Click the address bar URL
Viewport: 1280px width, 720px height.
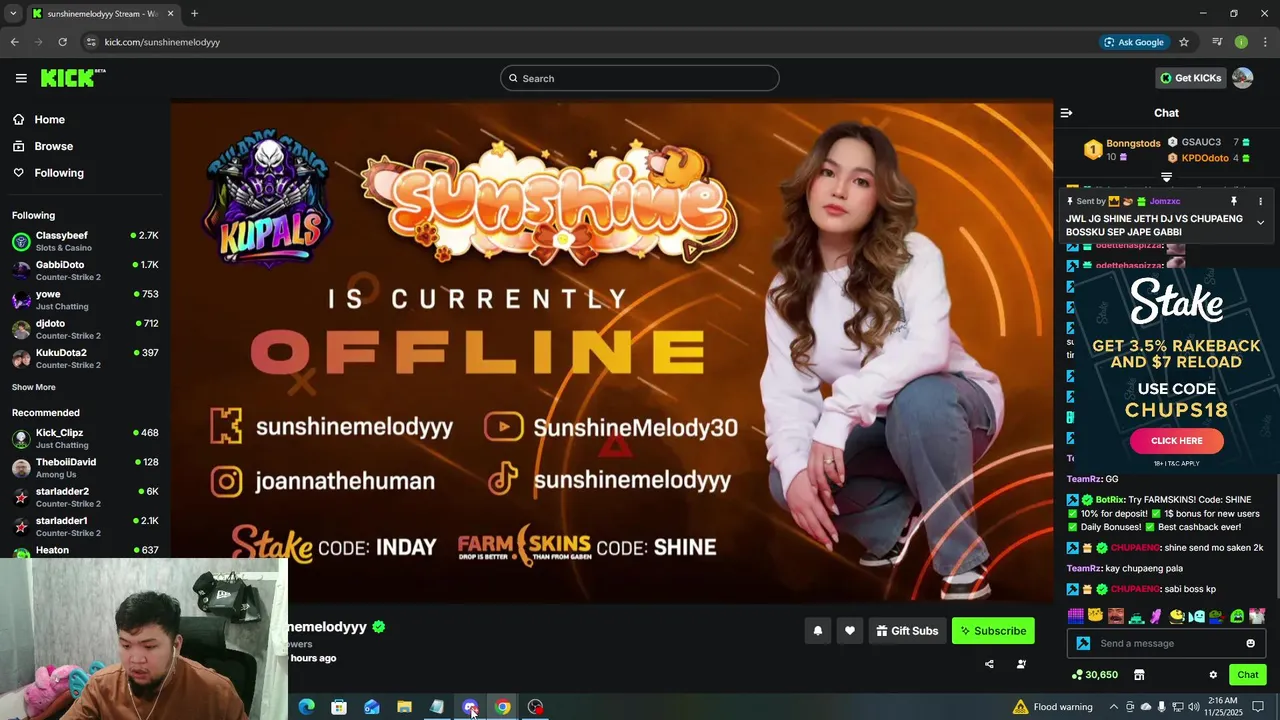pyautogui.click(x=162, y=42)
